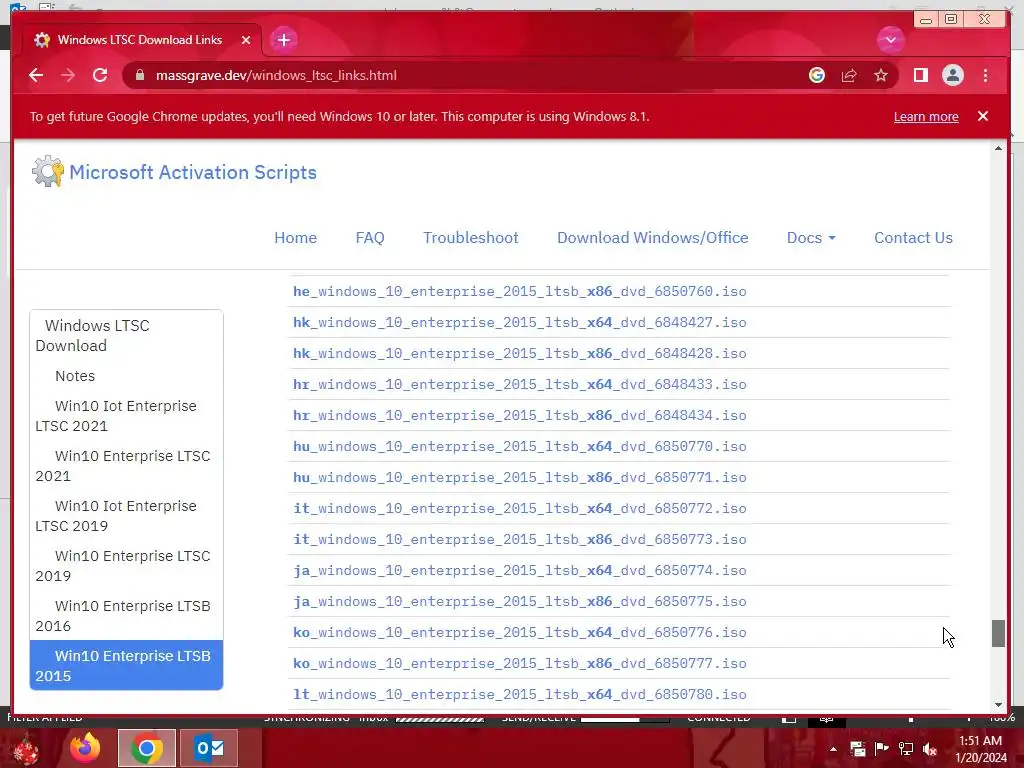The height and width of the screenshot is (768, 1024).
Task: Open network tray icon
Action: click(906, 749)
